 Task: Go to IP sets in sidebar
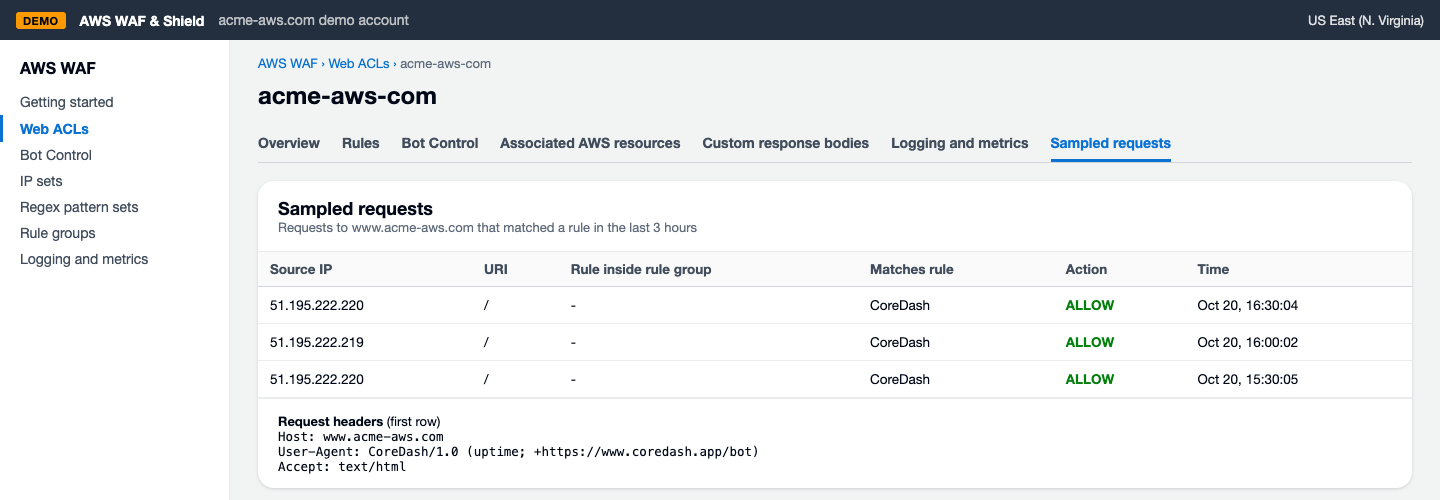click(41, 181)
